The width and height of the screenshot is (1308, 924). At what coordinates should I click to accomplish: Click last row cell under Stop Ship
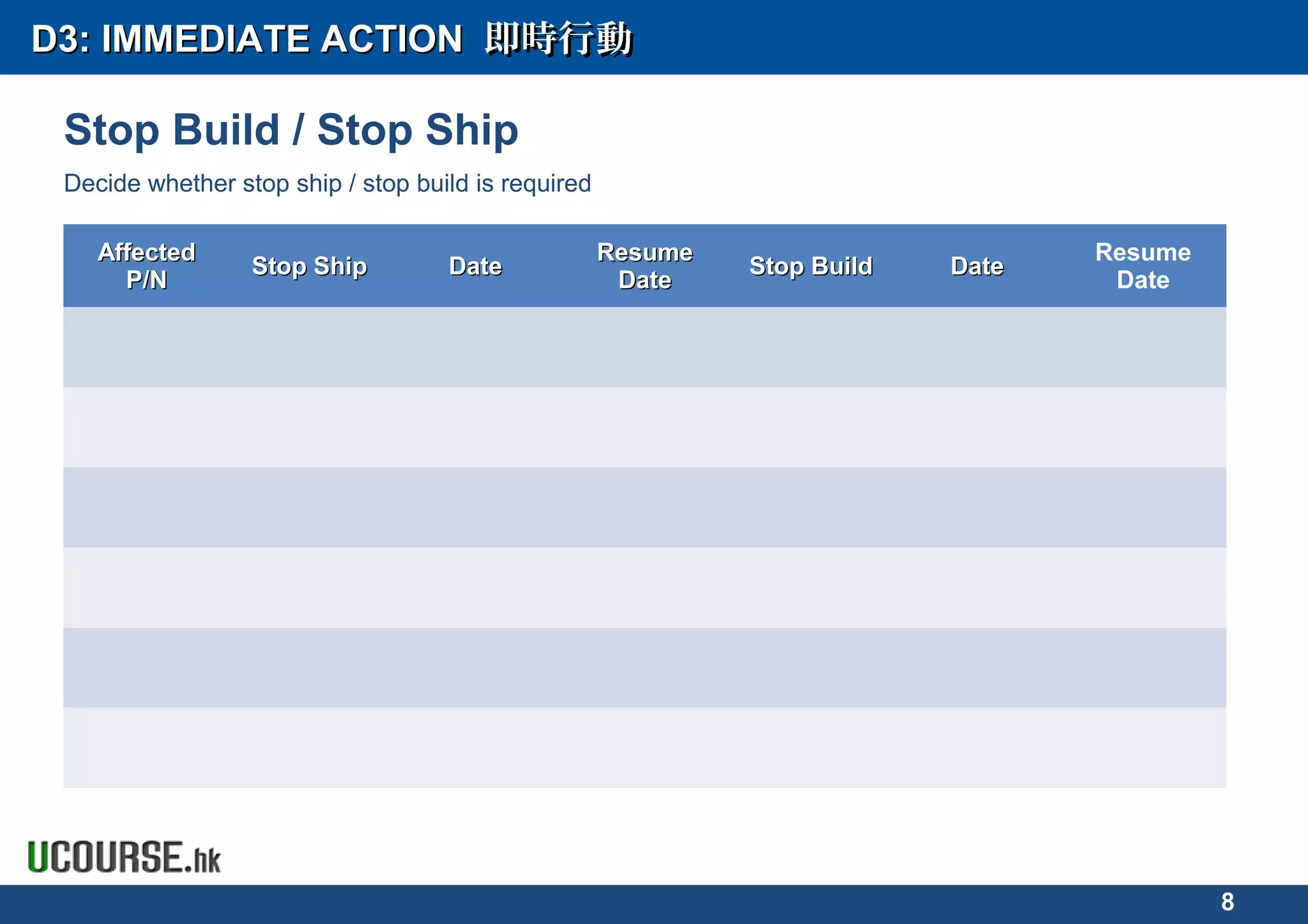[x=313, y=748]
